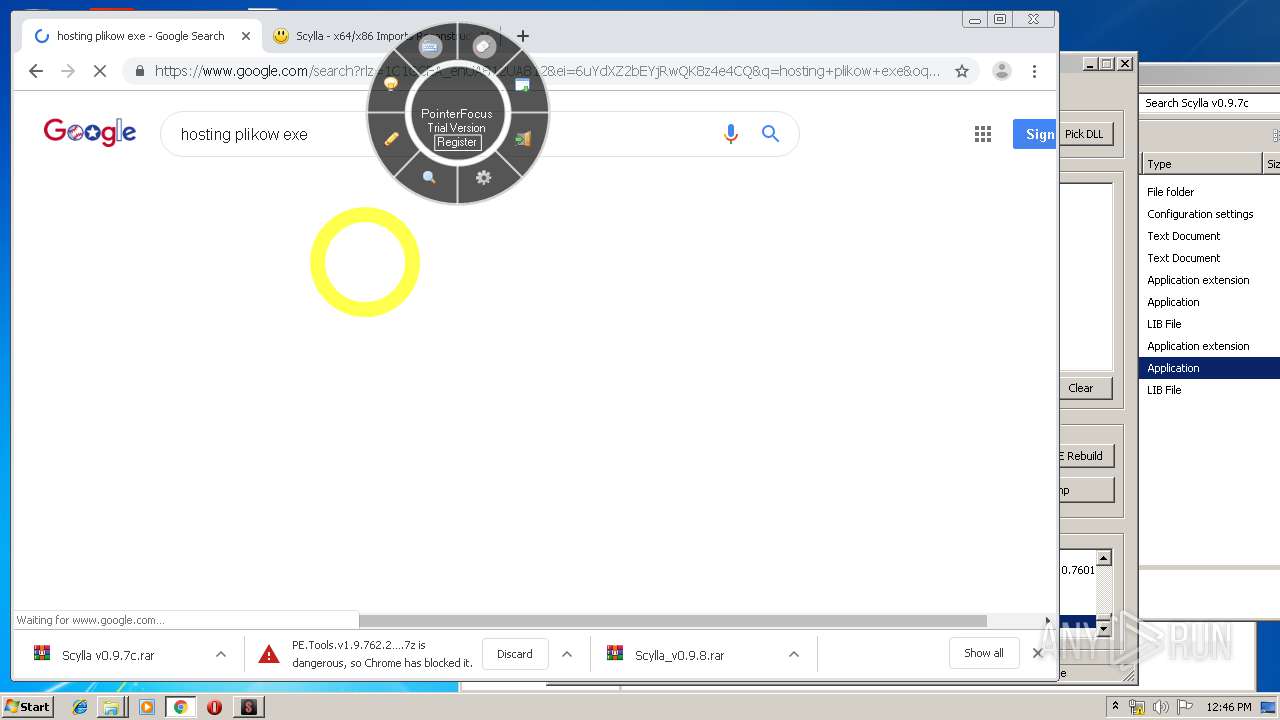
Task: Go back in Chrome
Action: [x=36, y=71]
